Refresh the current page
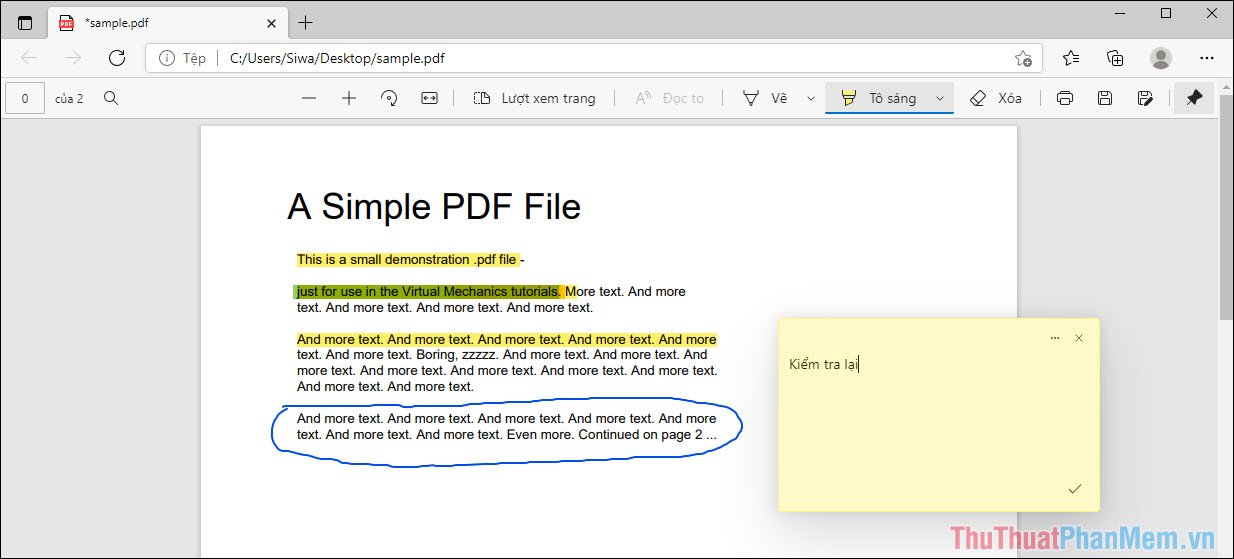This screenshot has width=1234, height=559. point(117,58)
